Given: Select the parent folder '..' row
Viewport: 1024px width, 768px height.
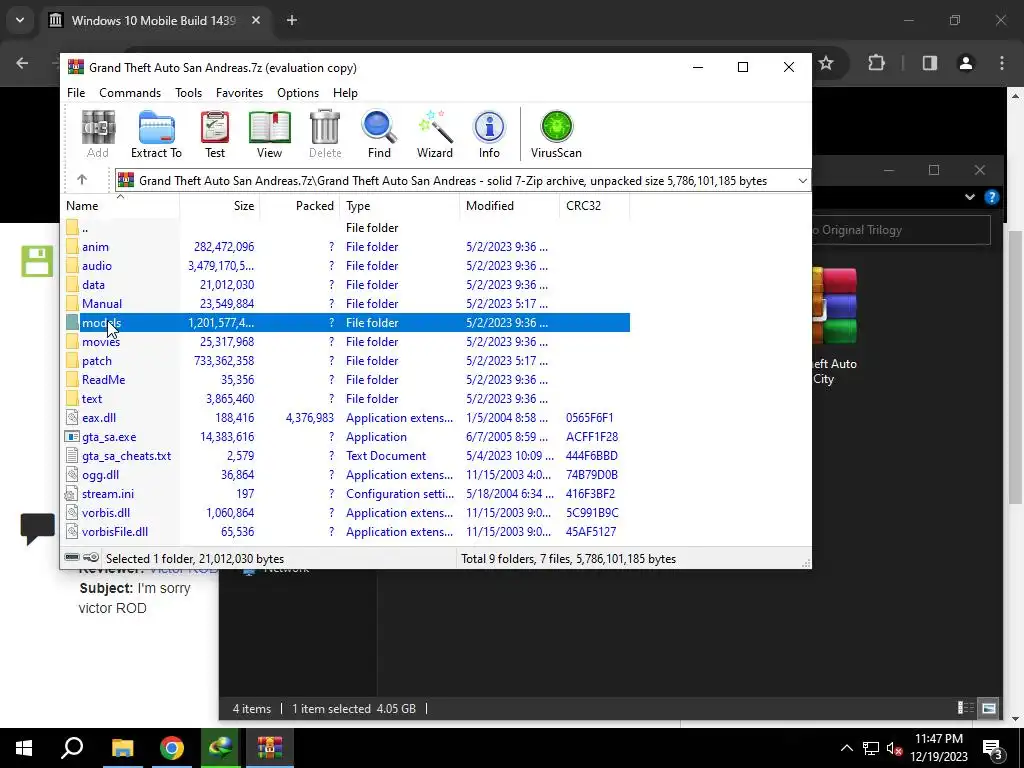Looking at the screenshot, I should pyautogui.click(x=347, y=228).
